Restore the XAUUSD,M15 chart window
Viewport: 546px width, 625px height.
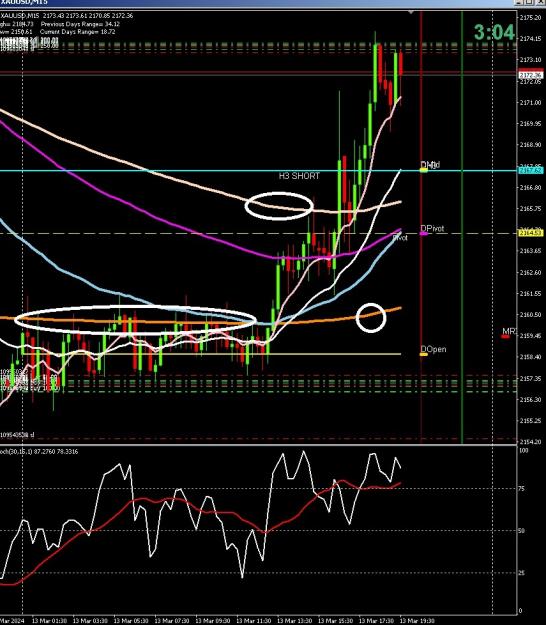click(528, 2)
